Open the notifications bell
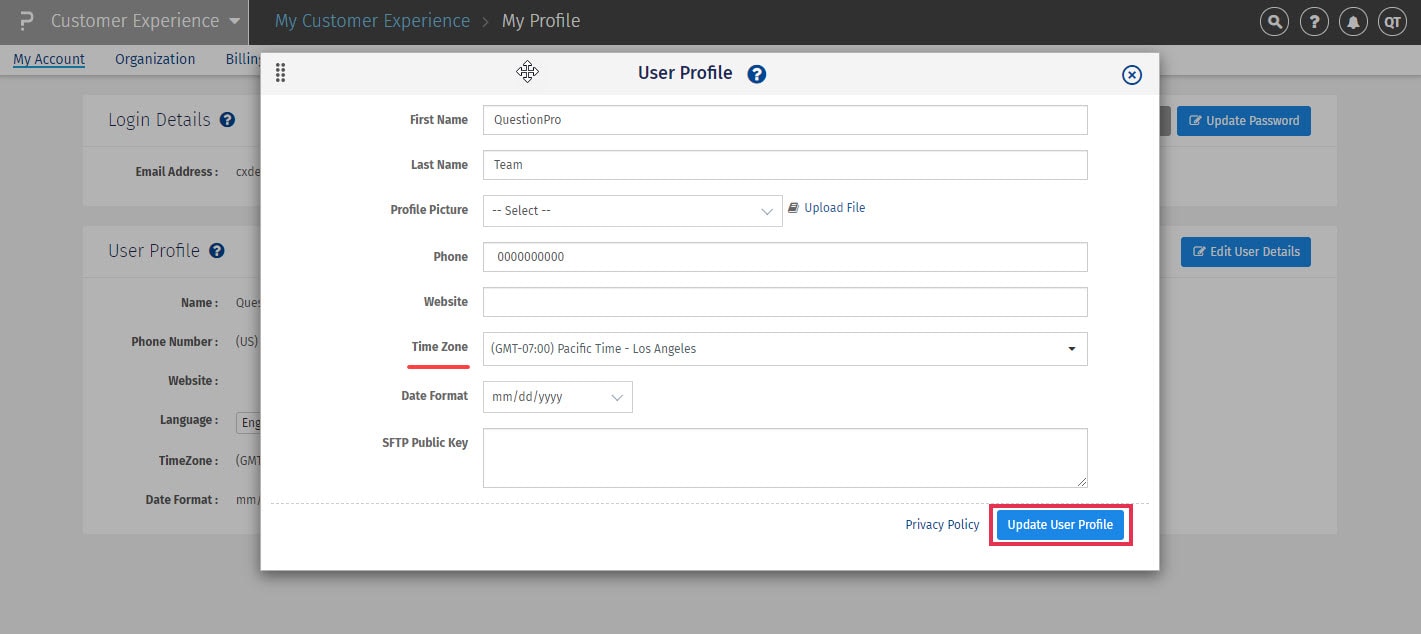The height and width of the screenshot is (634, 1421). point(1354,21)
